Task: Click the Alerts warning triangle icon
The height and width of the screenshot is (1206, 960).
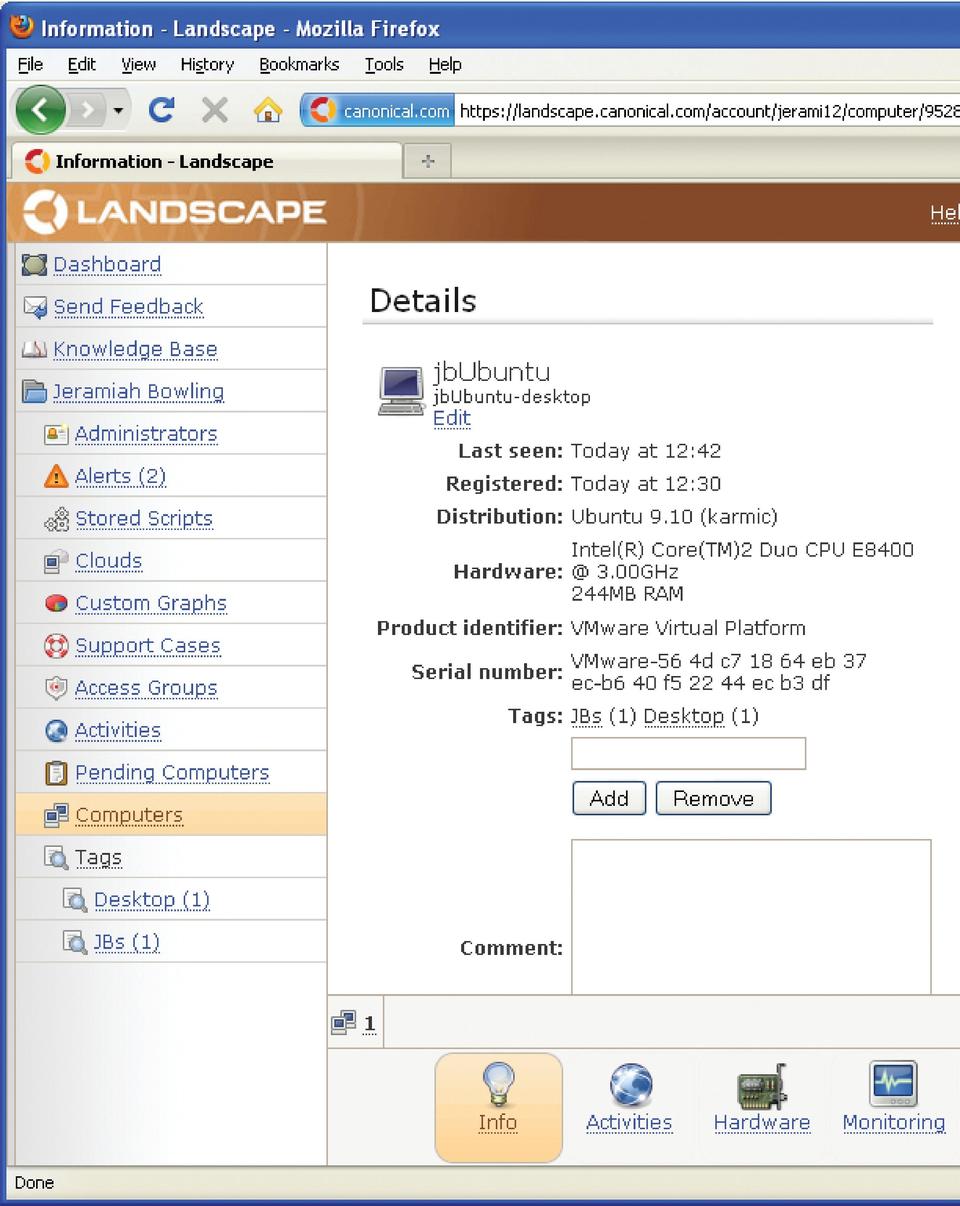Action: coord(56,476)
